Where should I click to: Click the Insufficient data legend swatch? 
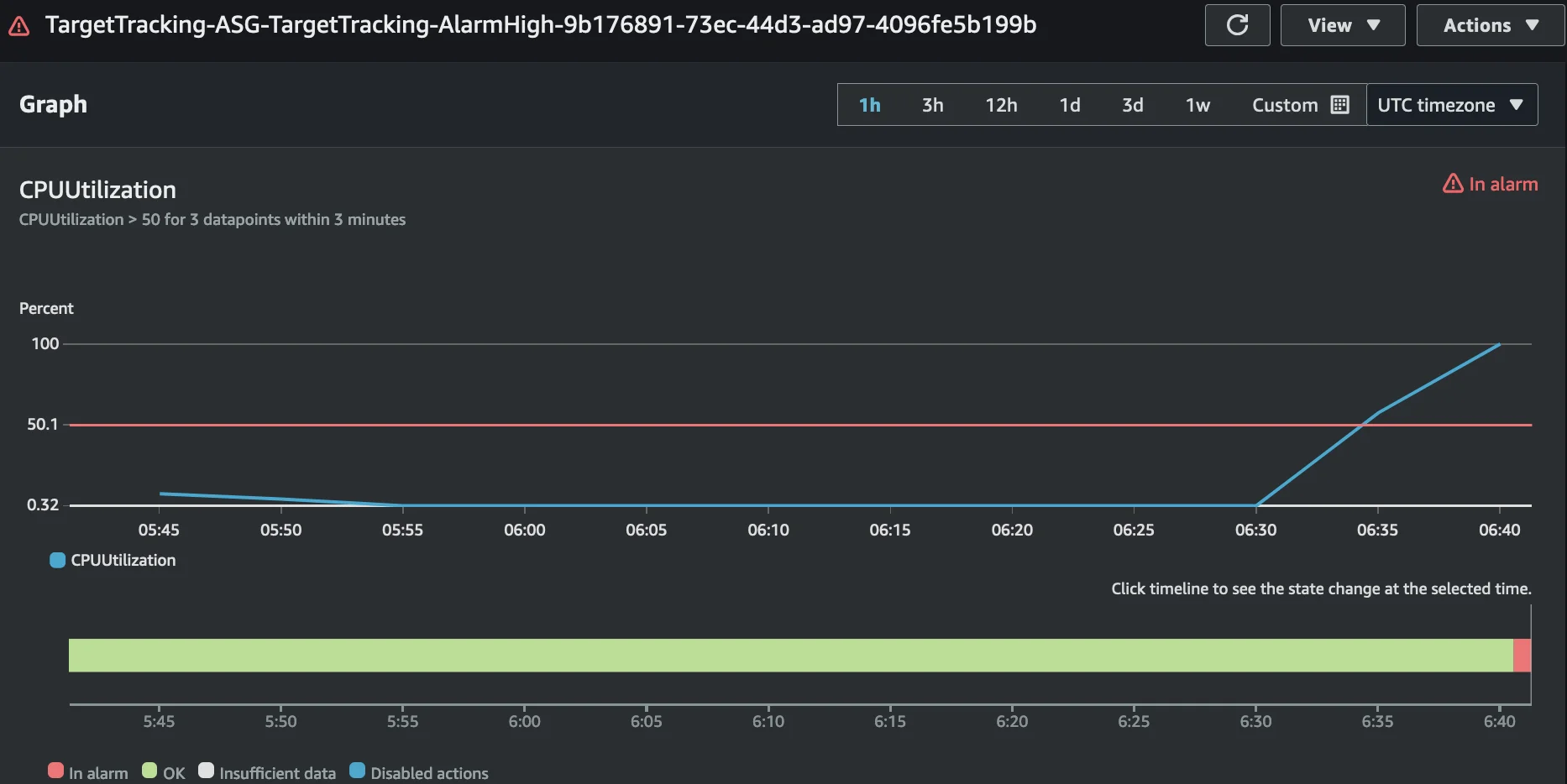[206, 771]
